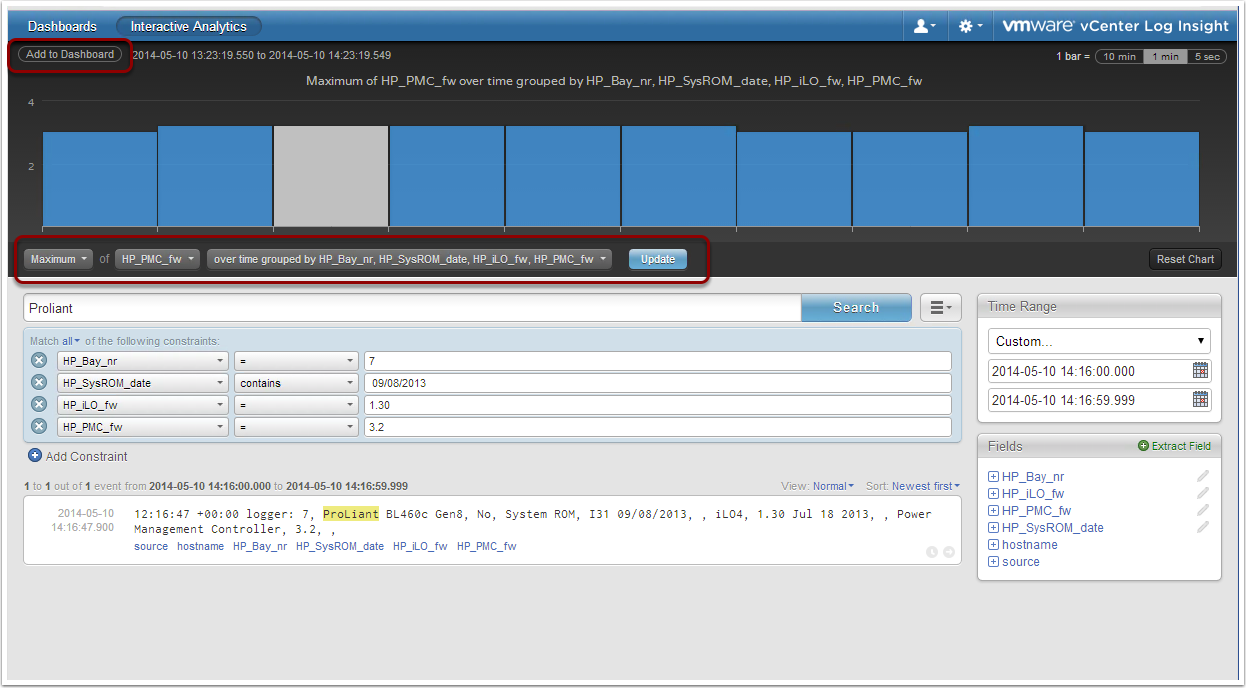Open the contains operator dropdown
This screenshot has width=1246, height=688.
[x=295, y=383]
